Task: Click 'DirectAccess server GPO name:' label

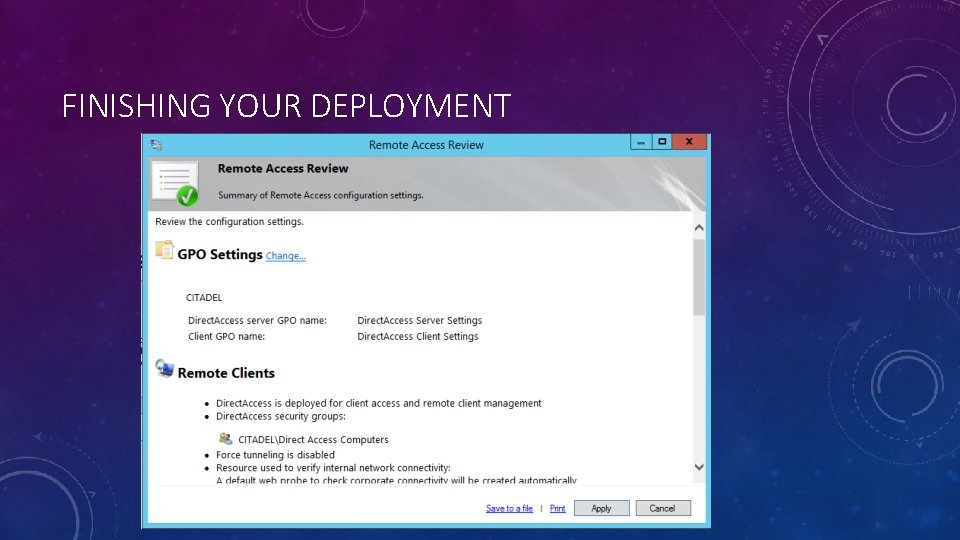Action: tap(257, 320)
